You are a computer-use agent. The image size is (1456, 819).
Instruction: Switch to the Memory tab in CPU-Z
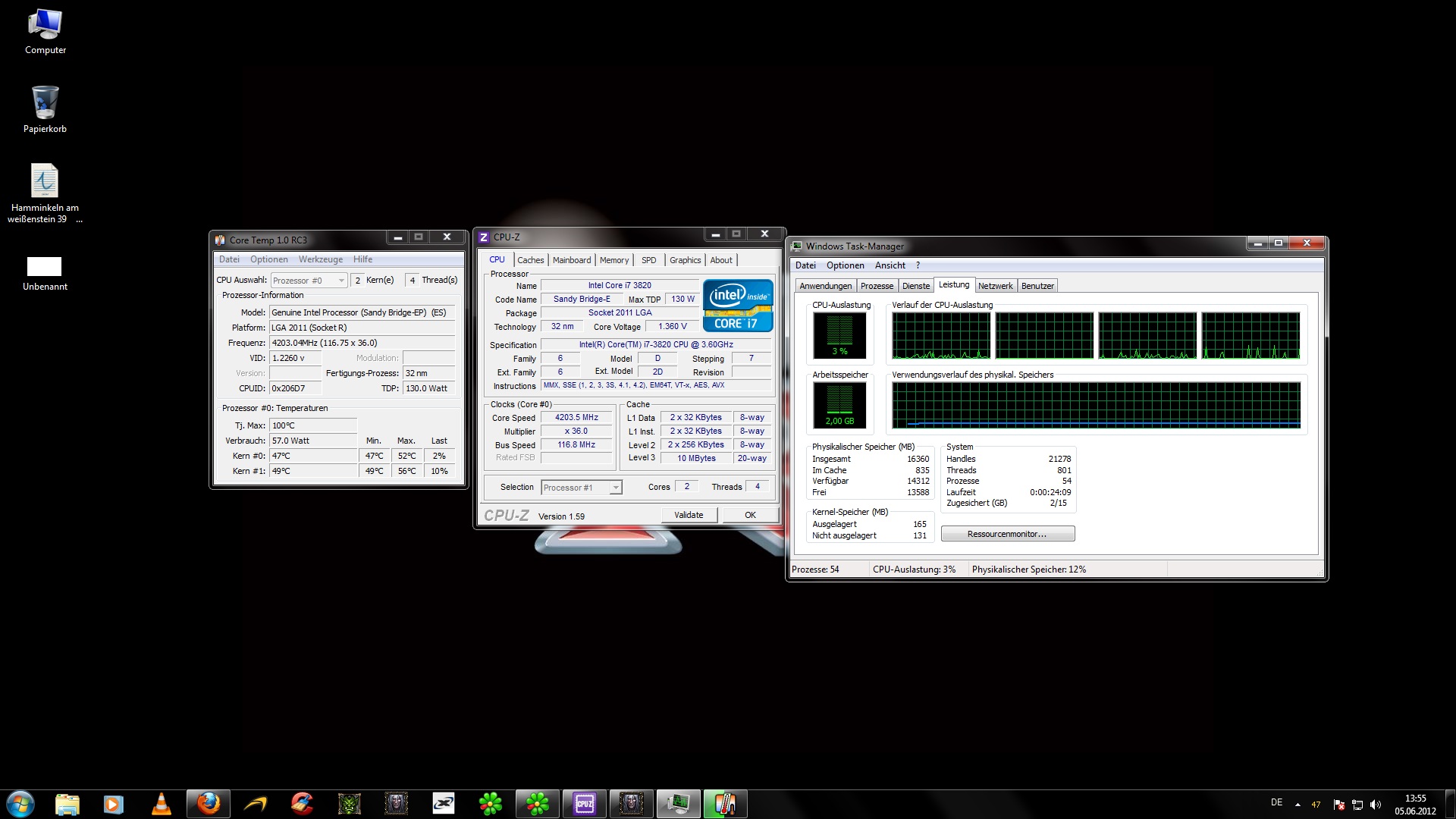coord(614,260)
